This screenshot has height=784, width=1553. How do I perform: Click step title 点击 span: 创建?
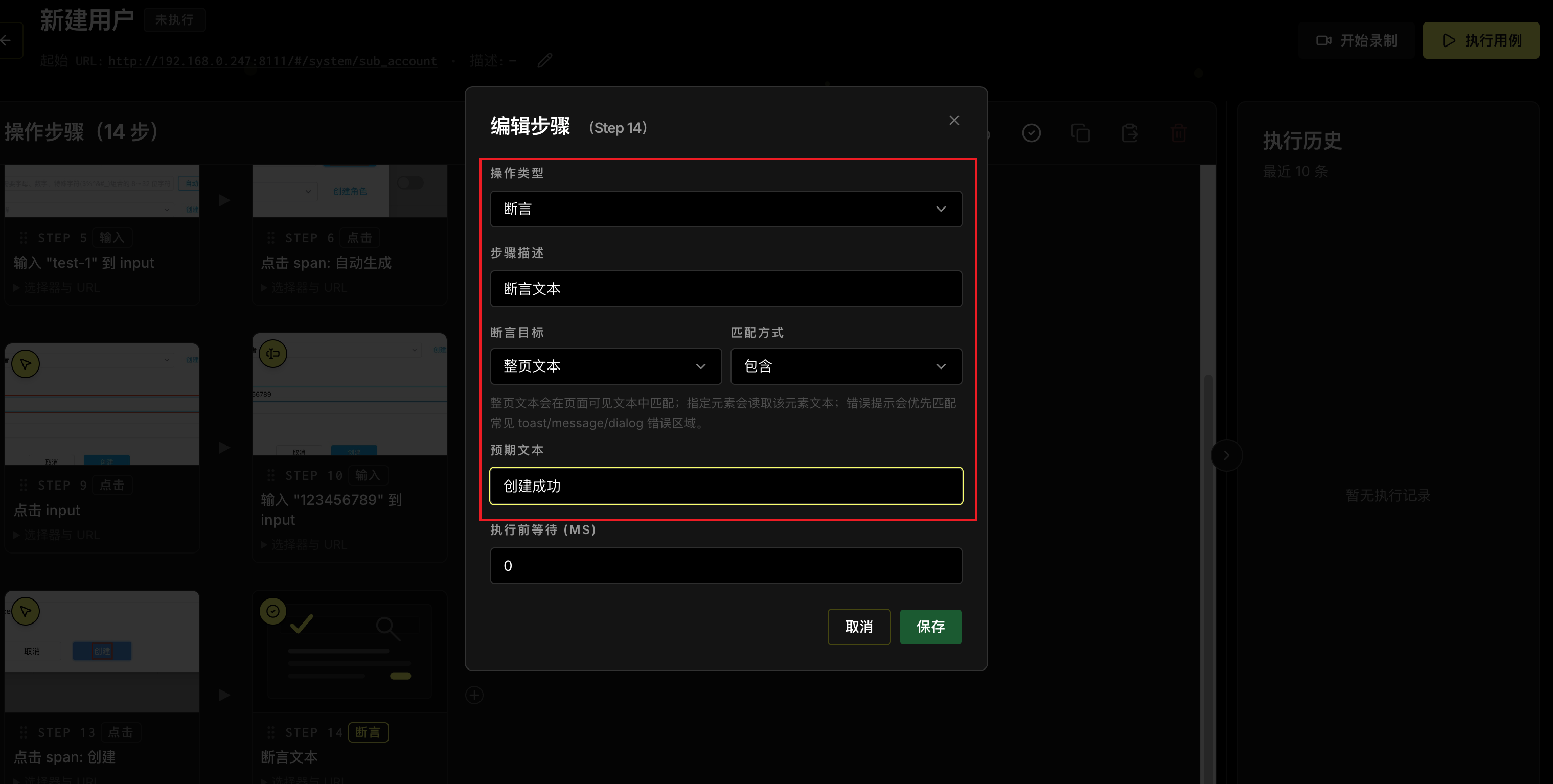(64, 757)
